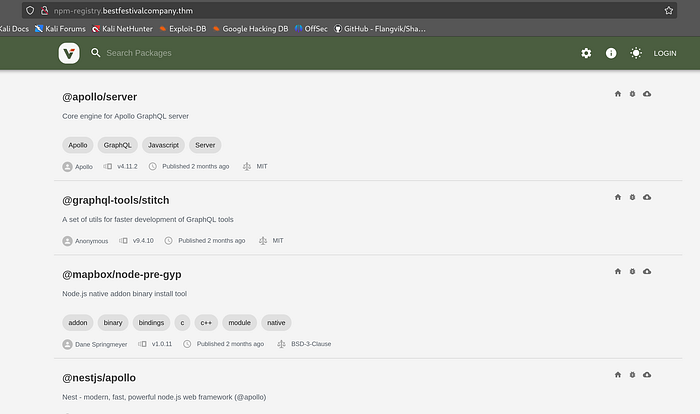Screen dimensions: 700x414
Task: Click the BSD-3-Clause license text
Action: click(x=311, y=344)
